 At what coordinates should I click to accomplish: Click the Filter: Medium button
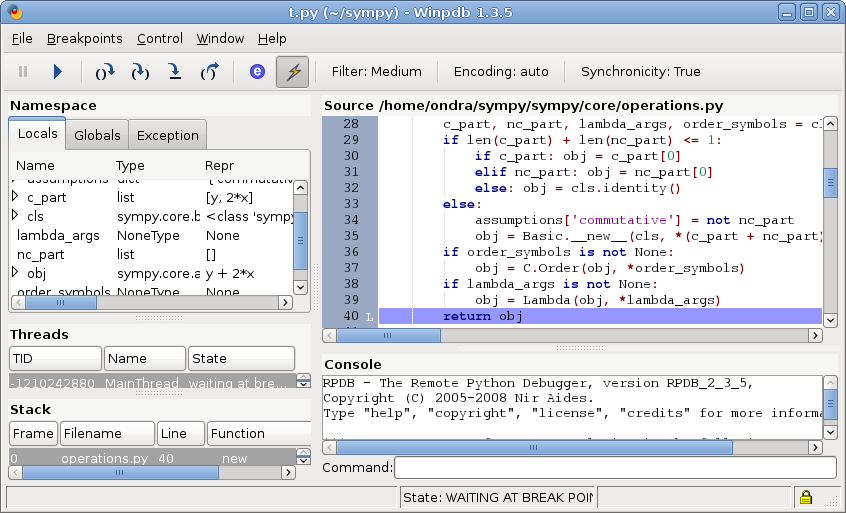point(376,72)
